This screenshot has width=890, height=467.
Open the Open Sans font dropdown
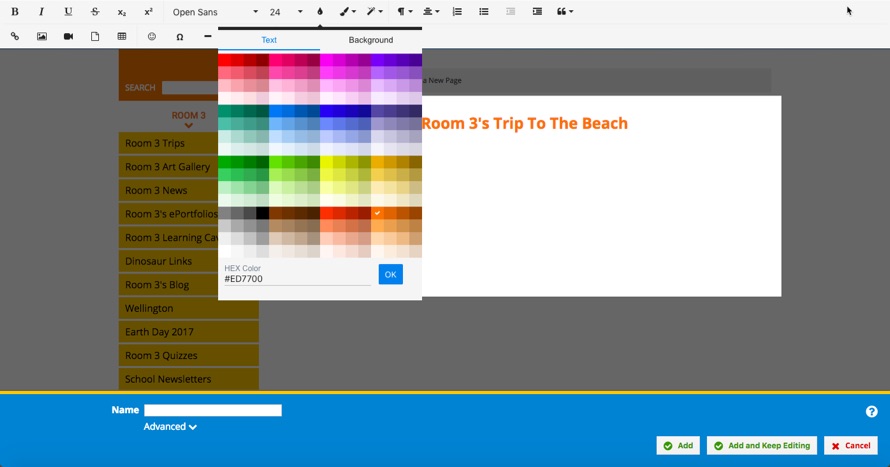pyautogui.click(x=214, y=12)
